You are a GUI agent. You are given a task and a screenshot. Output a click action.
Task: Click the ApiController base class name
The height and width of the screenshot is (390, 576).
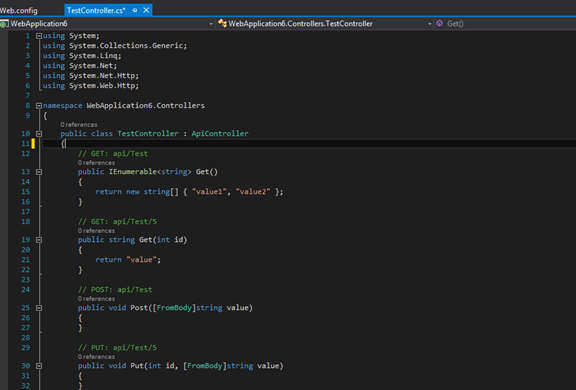220,134
